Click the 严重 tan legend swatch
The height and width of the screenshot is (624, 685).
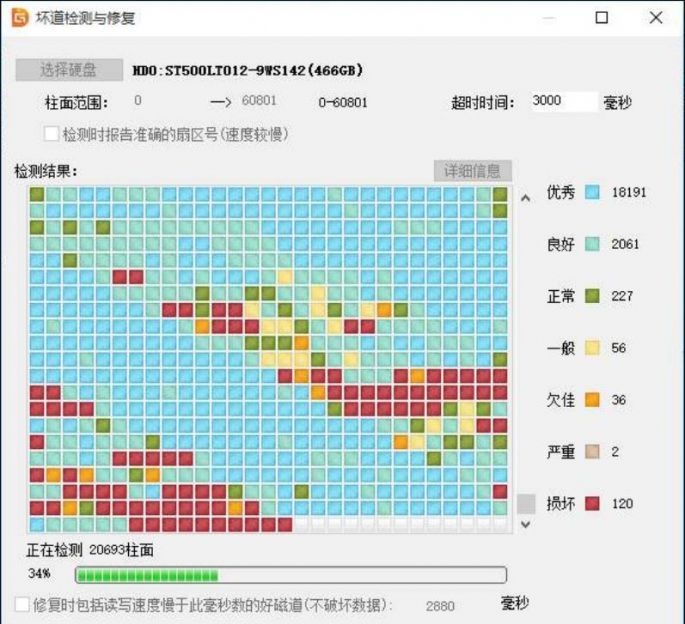pos(592,452)
